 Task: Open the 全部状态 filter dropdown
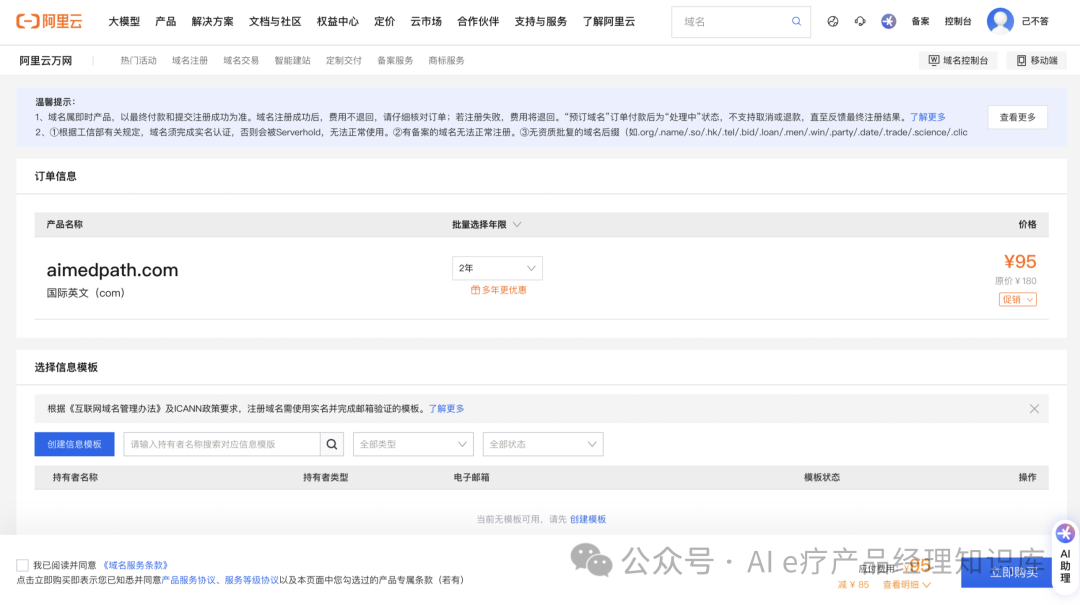pos(543,444)
